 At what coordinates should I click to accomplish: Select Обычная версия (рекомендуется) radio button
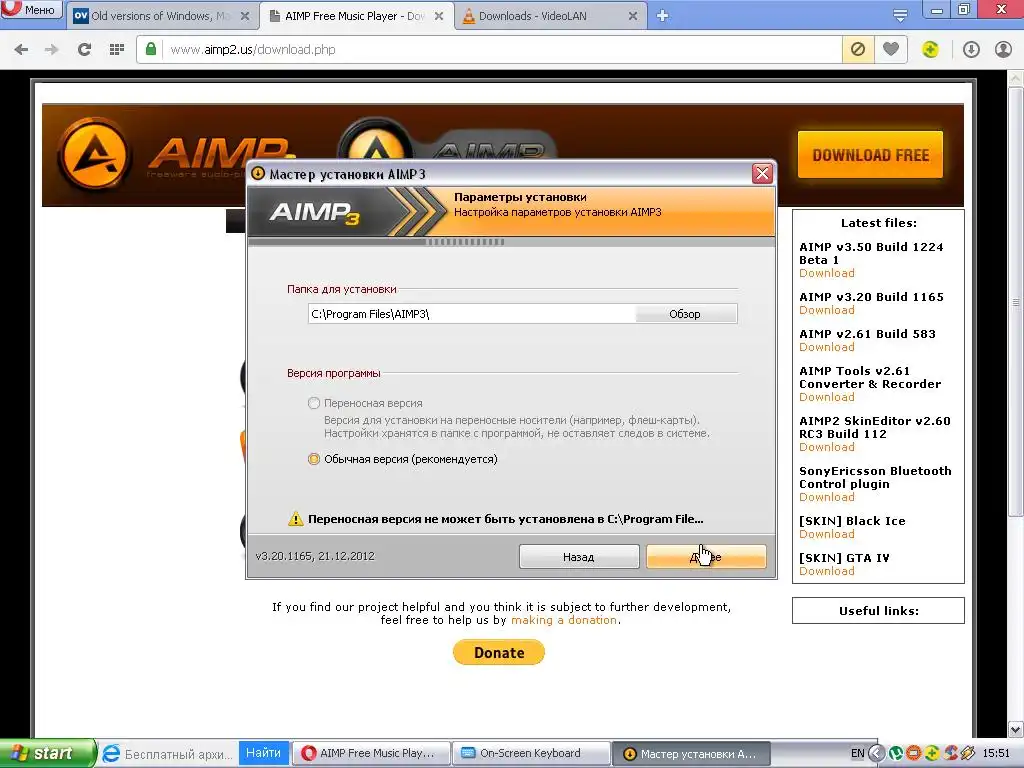click(314, 459)
